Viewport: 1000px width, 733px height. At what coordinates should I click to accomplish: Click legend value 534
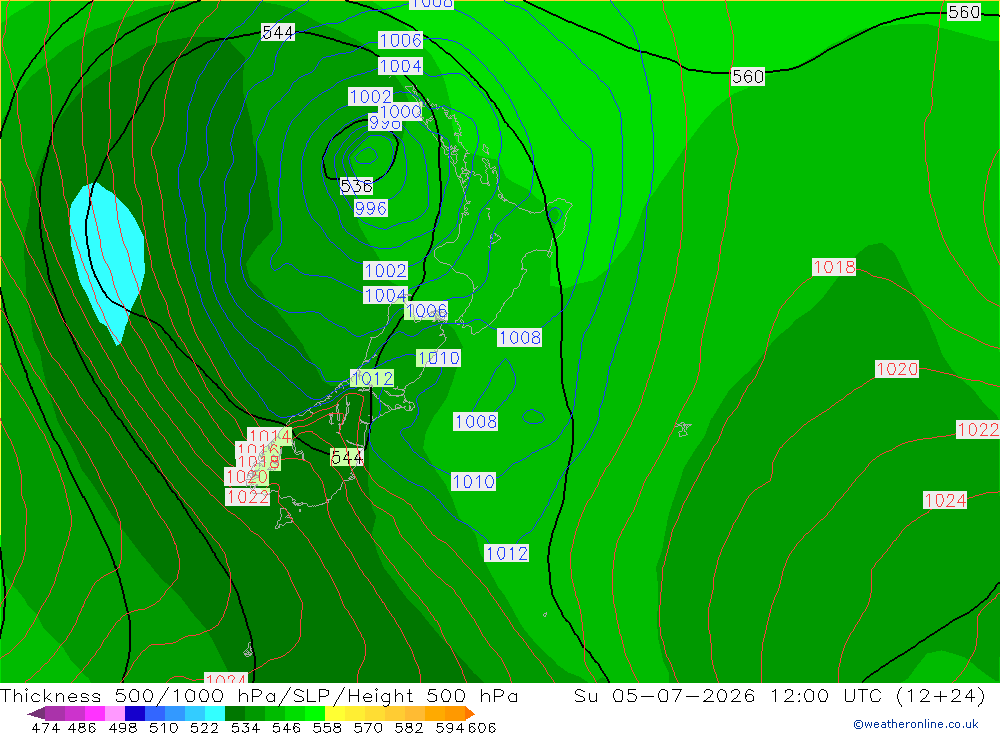click(x=245, y=727)
